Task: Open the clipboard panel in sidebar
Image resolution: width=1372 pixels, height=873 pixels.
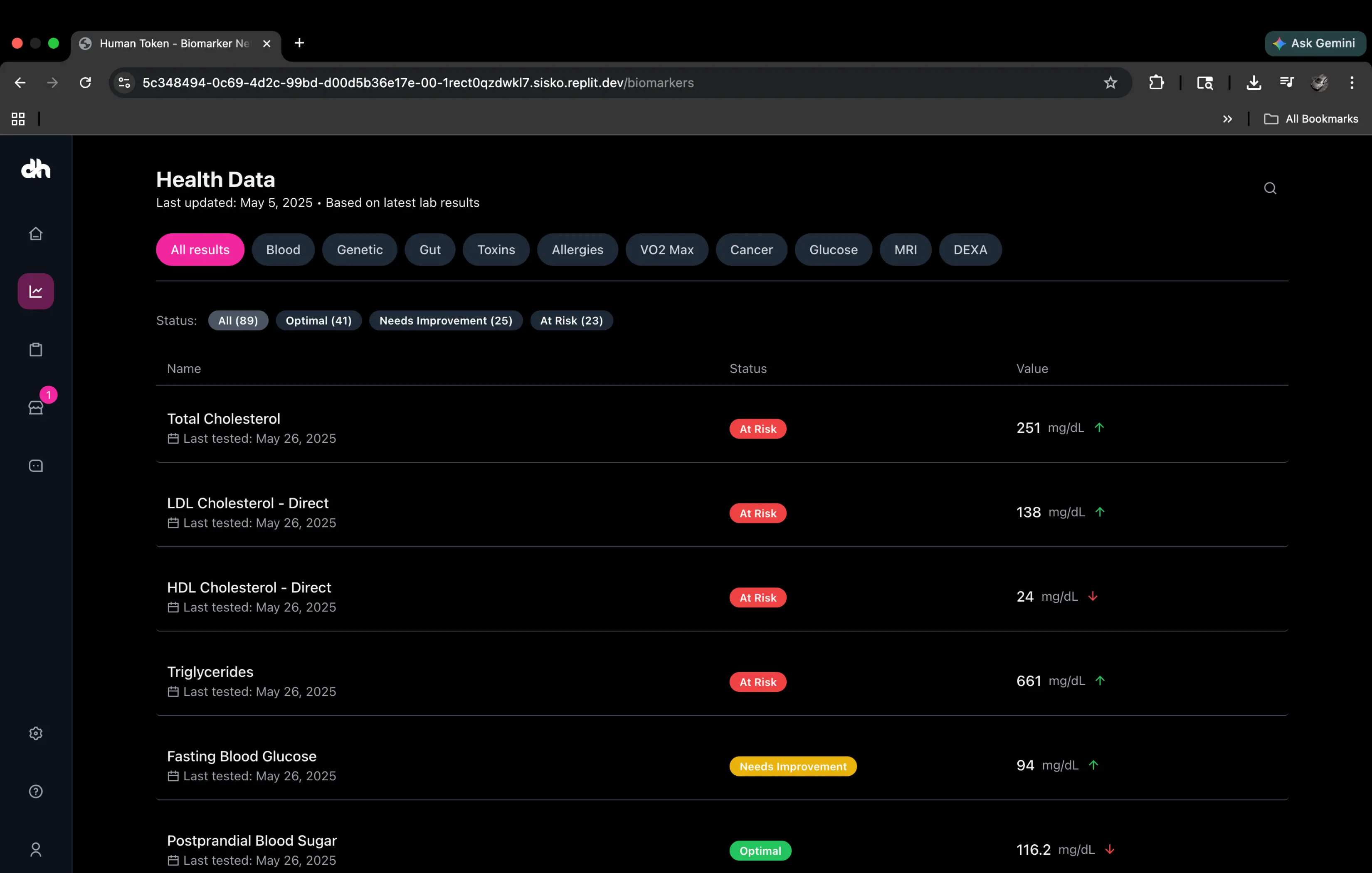Action: [x=35, y=349]
